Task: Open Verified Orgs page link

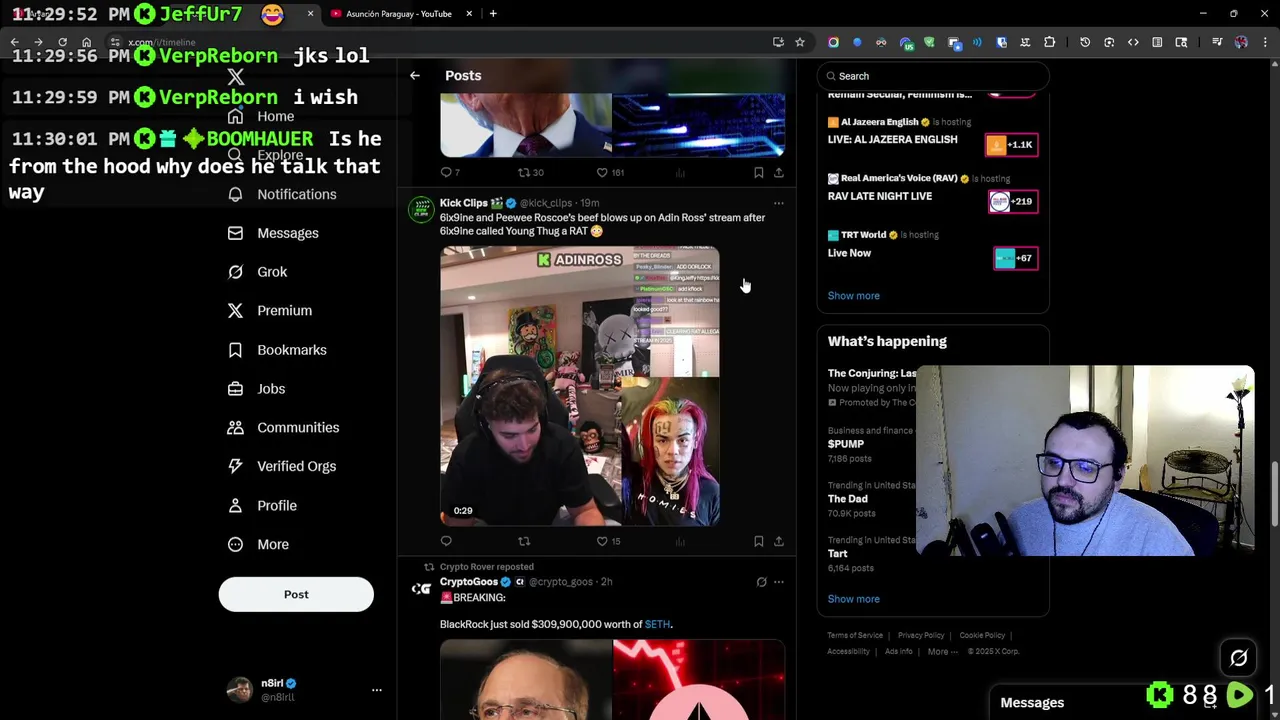Action: [296, 466]
